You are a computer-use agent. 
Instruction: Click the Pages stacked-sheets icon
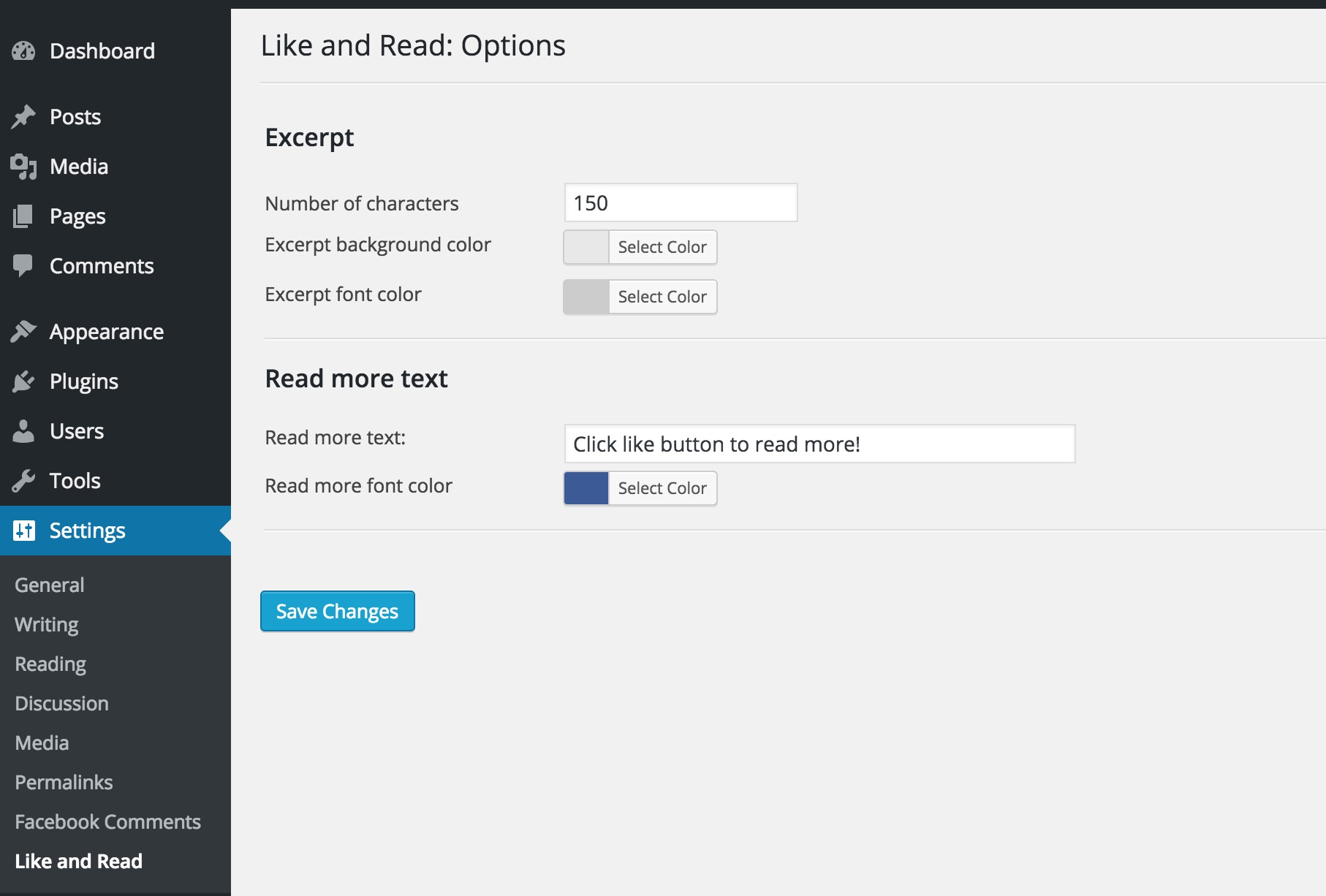click(23, 216)
